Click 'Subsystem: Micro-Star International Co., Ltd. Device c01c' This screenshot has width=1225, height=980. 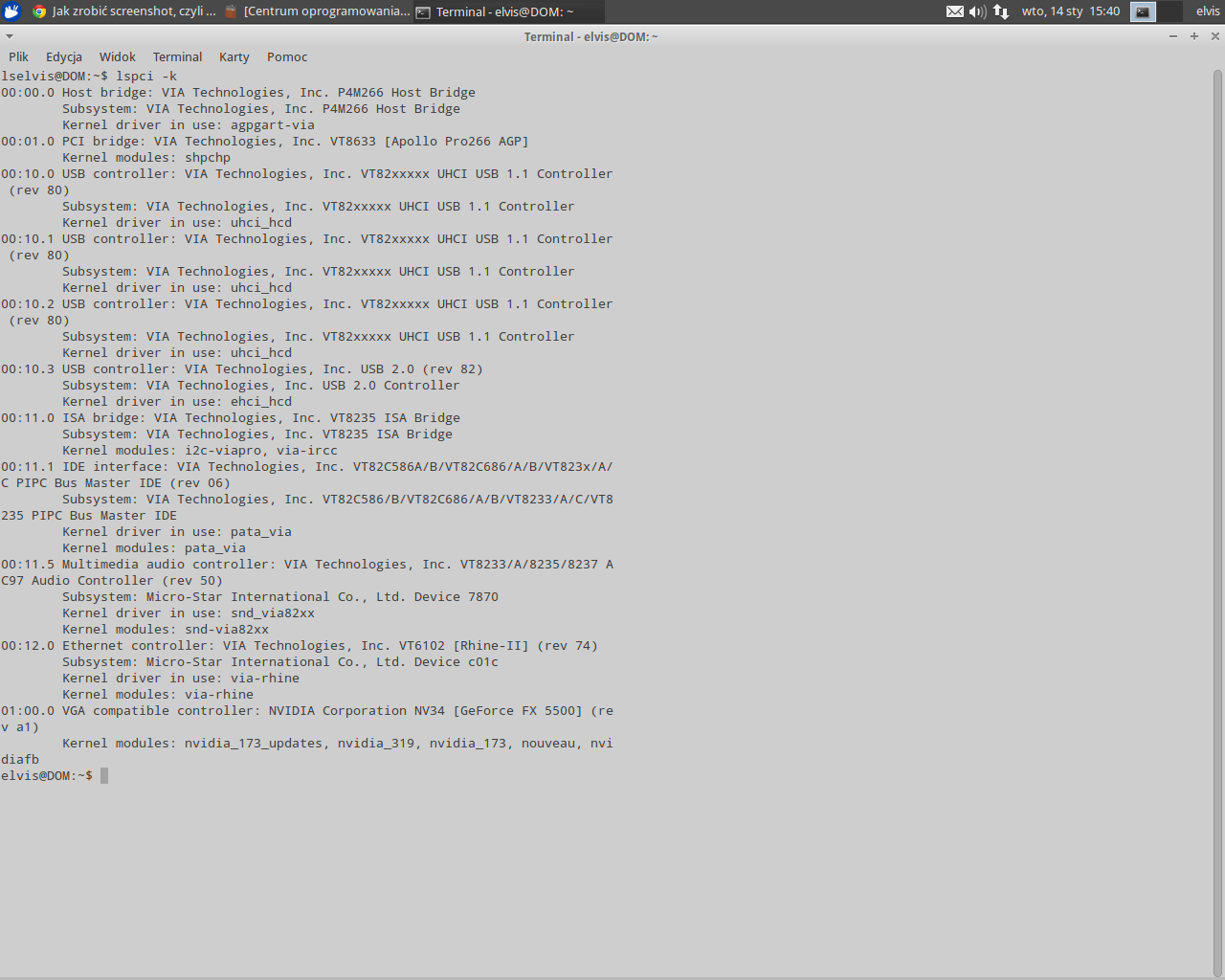[x=280, y=661]
